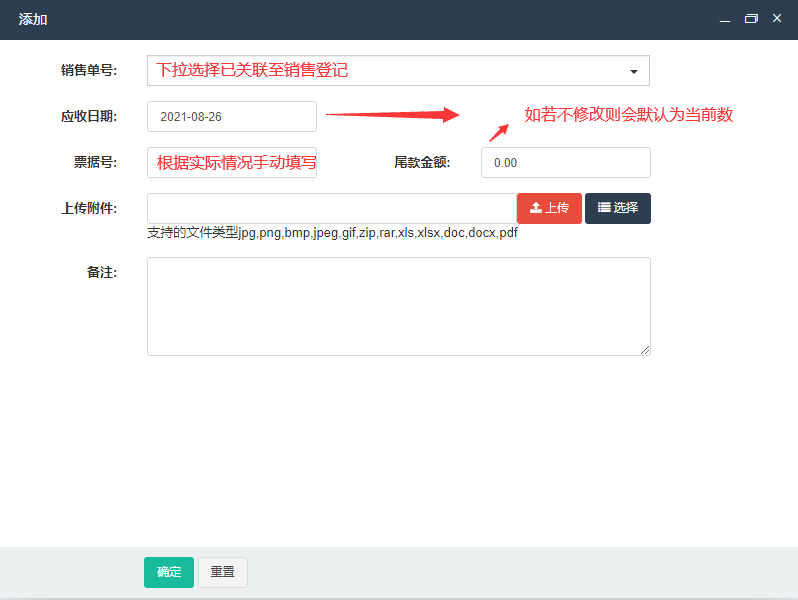Click the 尾款金额 amount field
This screenshot has height=600, width=798.
(566, 162)
